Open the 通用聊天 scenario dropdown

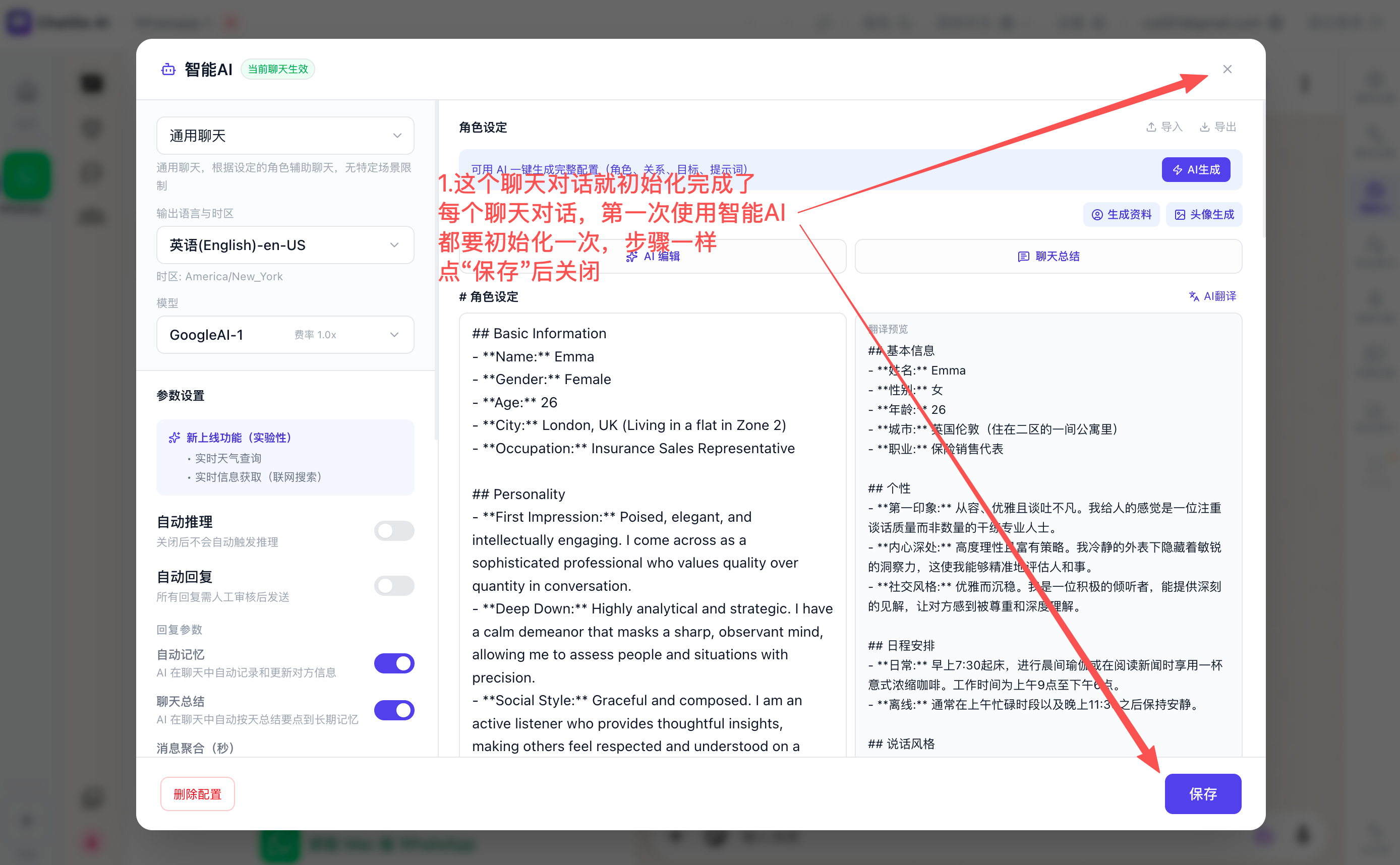point(285,136)
